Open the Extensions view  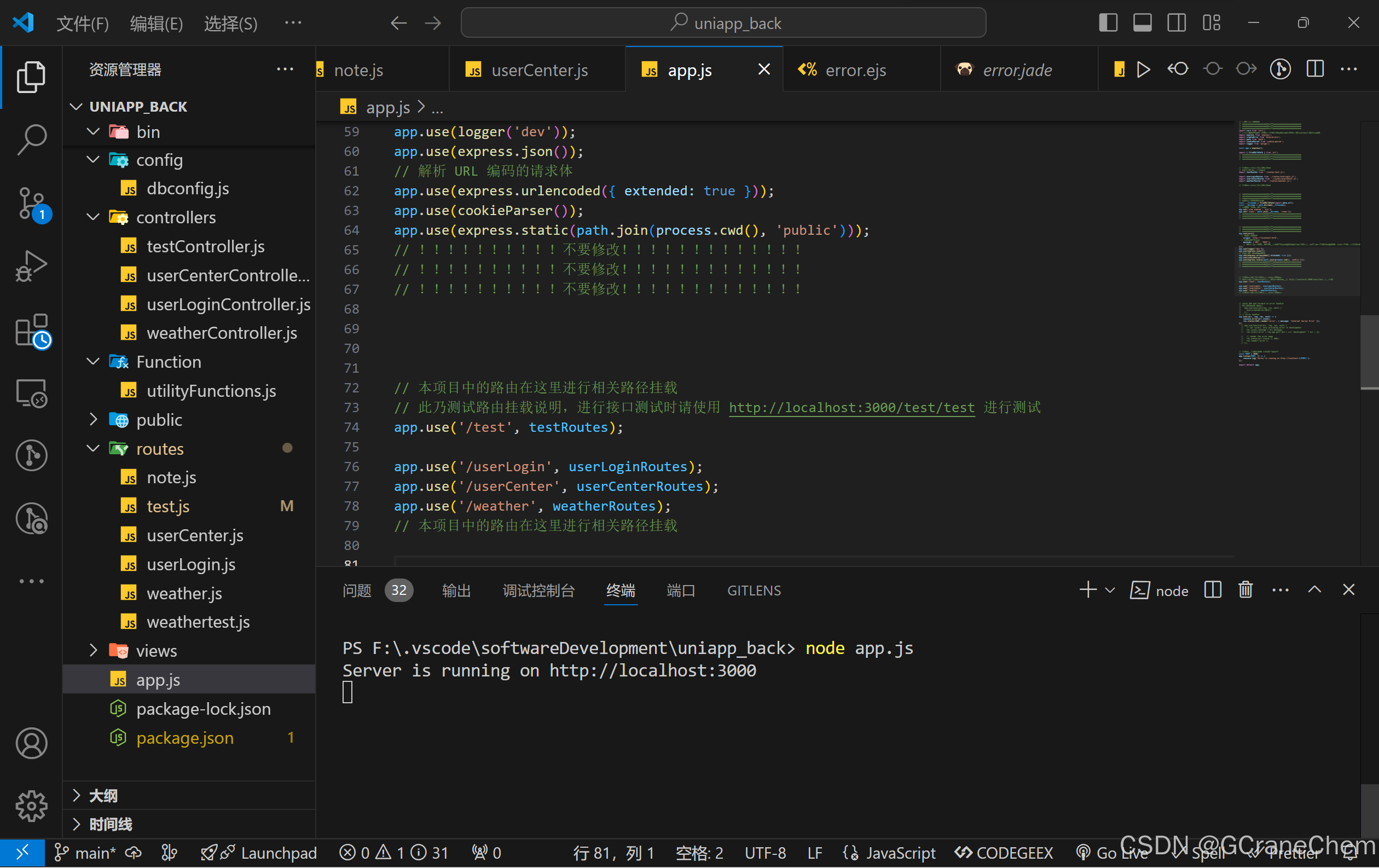pos(31,331)
